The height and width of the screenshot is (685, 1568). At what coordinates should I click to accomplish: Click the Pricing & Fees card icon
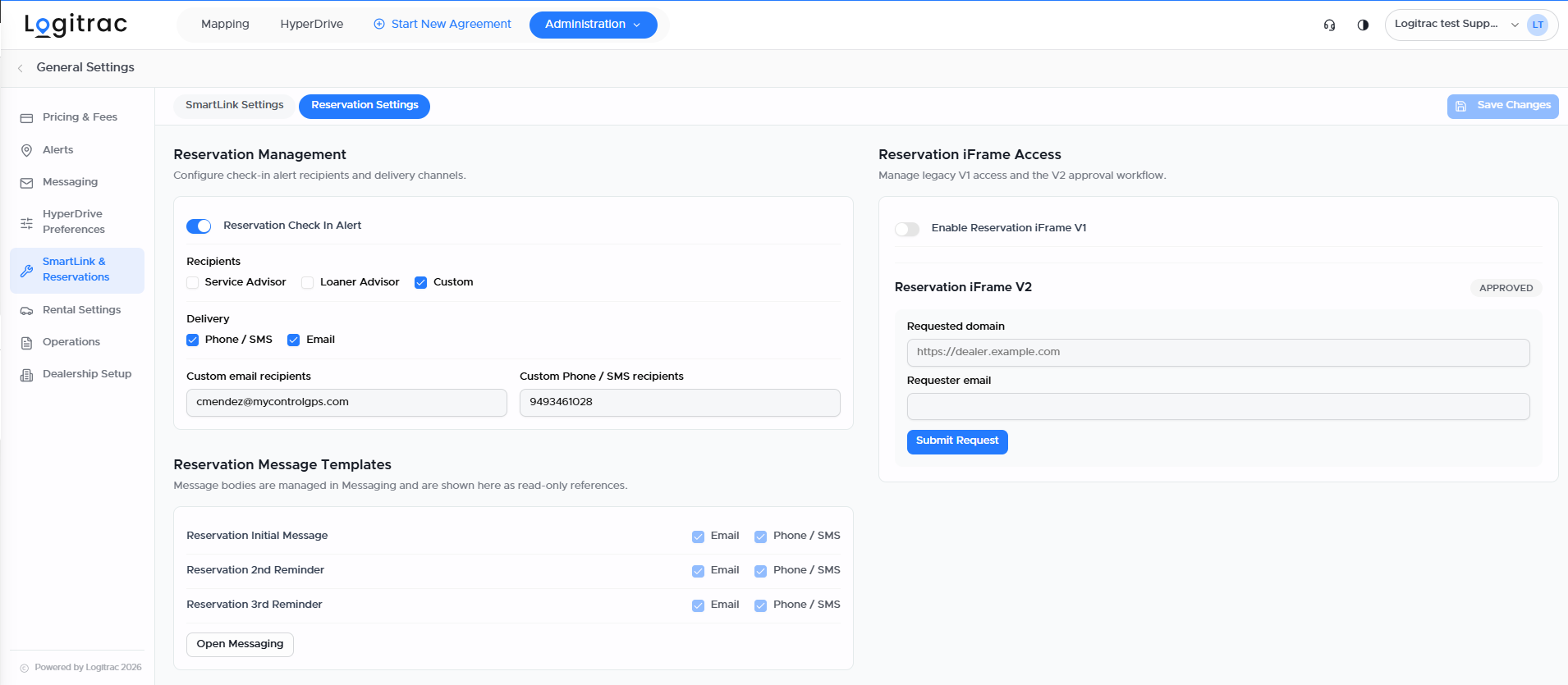coord(26,118)
